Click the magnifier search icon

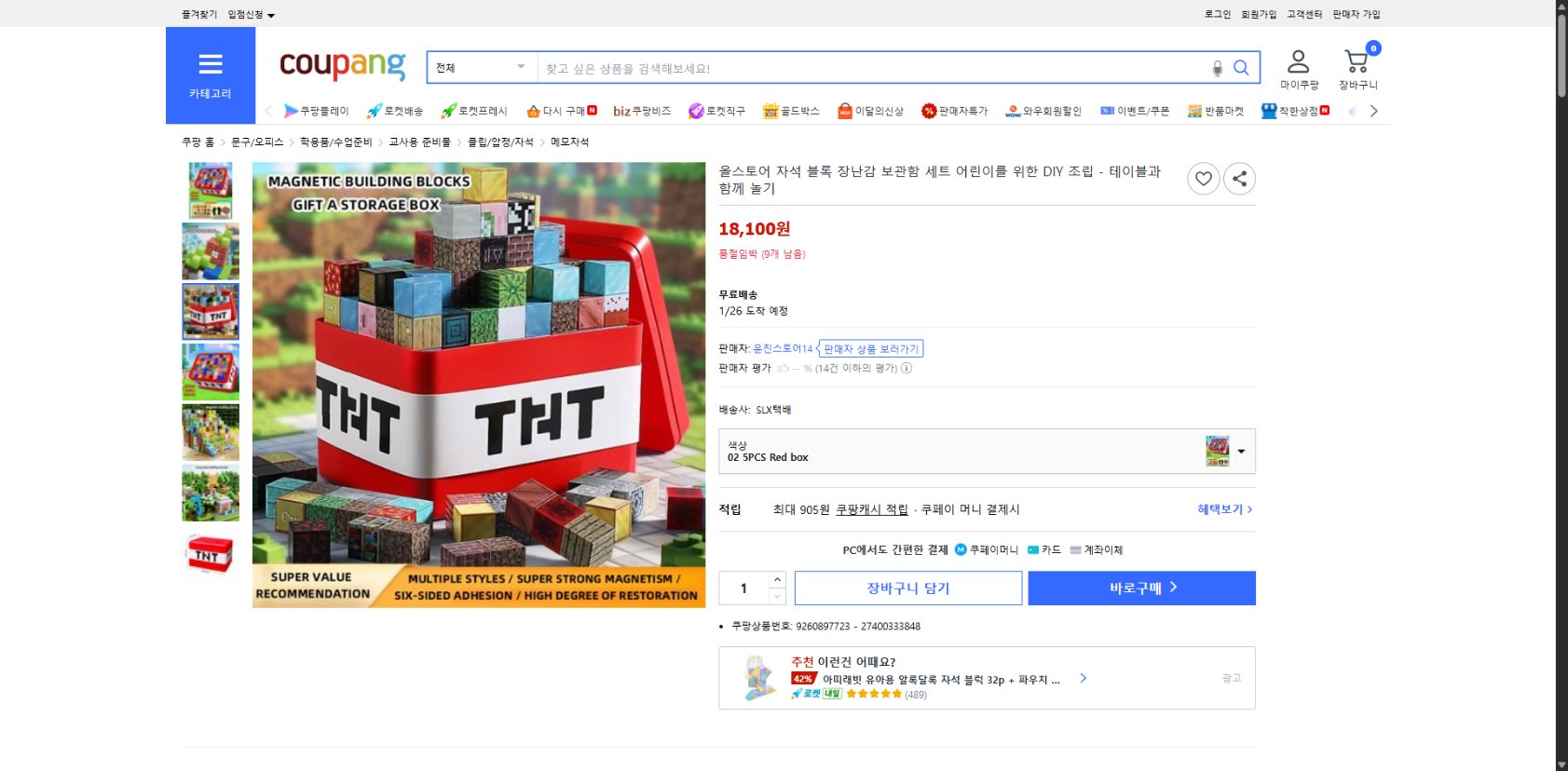coord(1241,68)
